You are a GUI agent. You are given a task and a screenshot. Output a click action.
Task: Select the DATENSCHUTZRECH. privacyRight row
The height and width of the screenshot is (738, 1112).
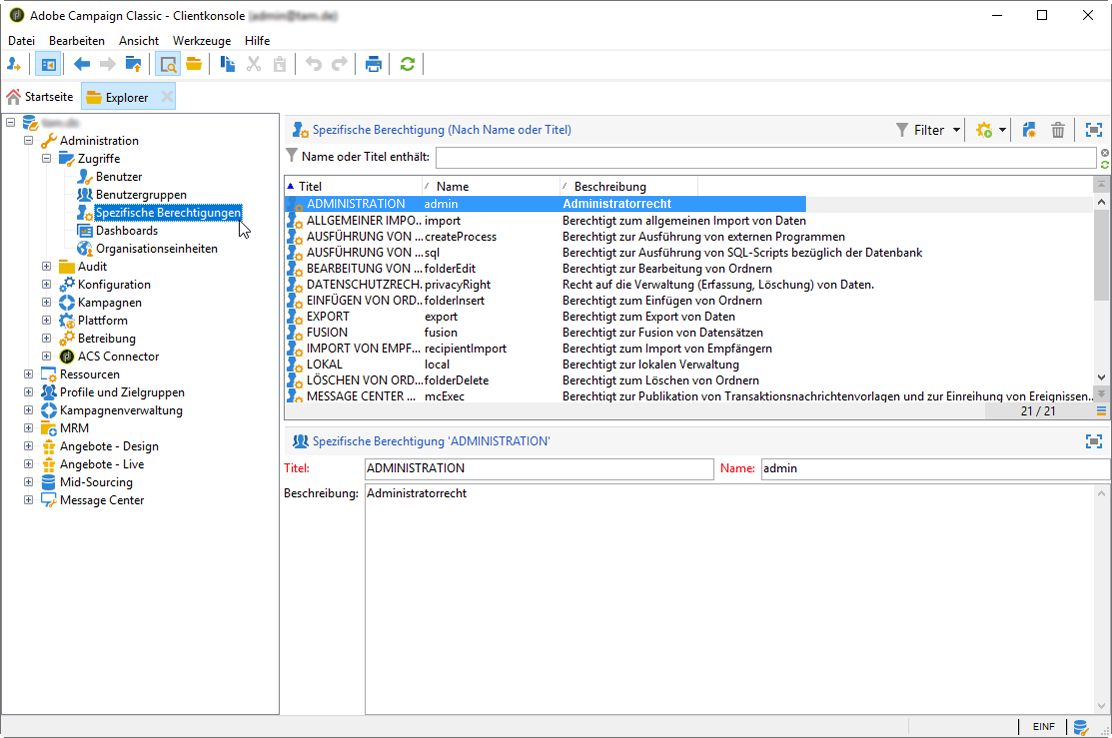pyautogui.click(x=688, y=284)
